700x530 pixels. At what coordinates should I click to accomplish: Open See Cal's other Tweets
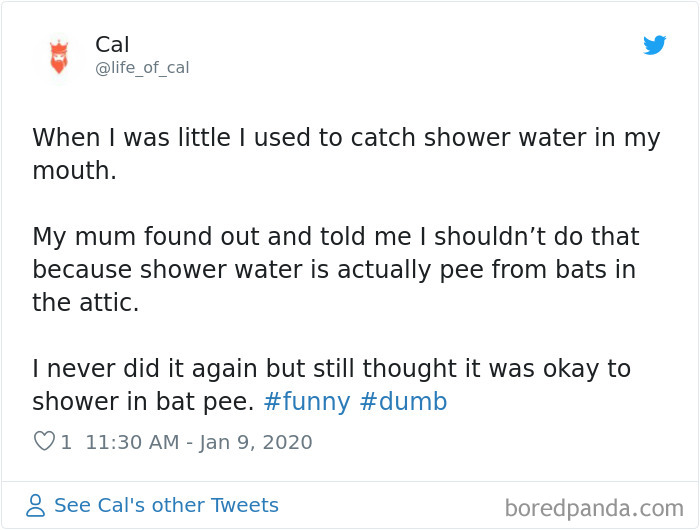coord(166,506)
